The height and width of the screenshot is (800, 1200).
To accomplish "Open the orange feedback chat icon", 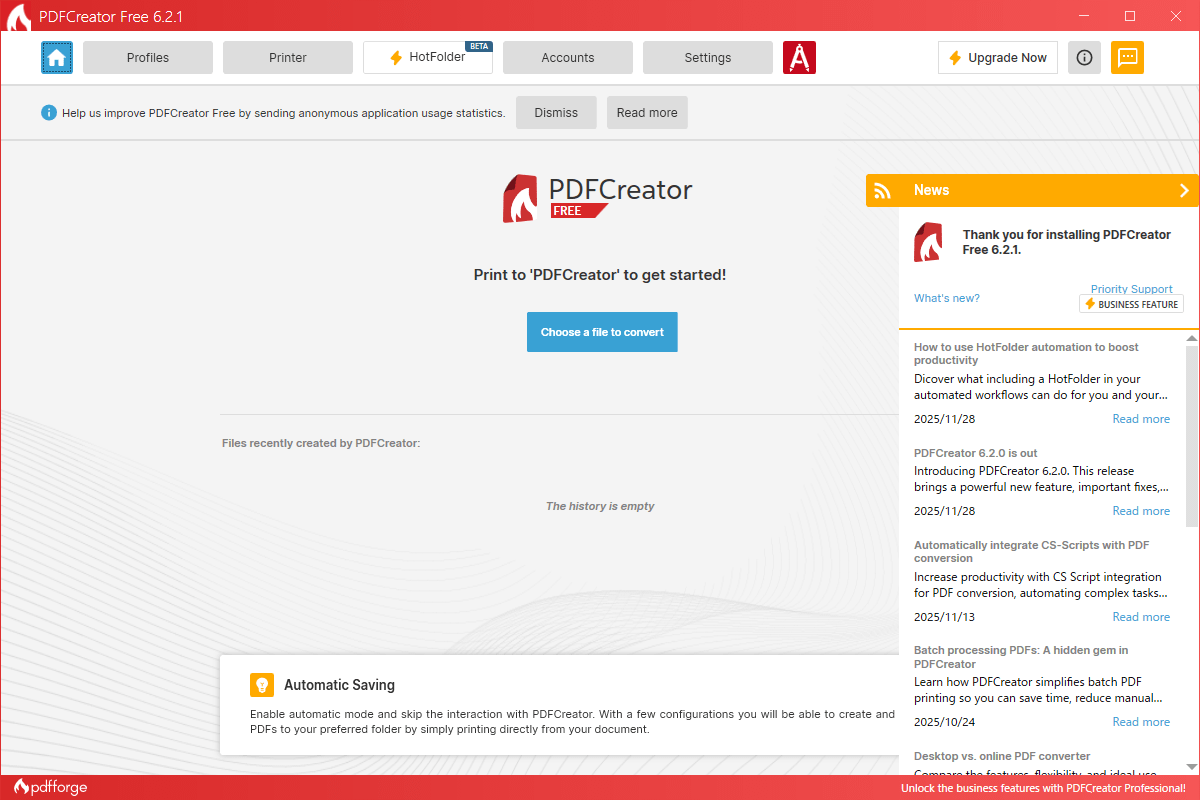I will coord(1127,58).
